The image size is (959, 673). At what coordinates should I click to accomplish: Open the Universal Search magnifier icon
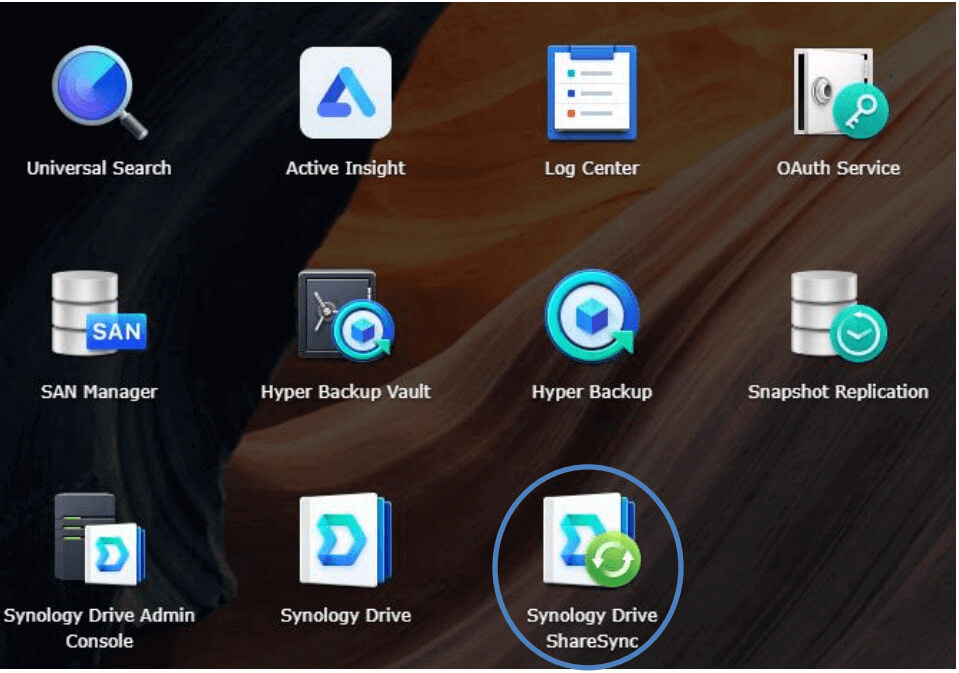[100, 92]
